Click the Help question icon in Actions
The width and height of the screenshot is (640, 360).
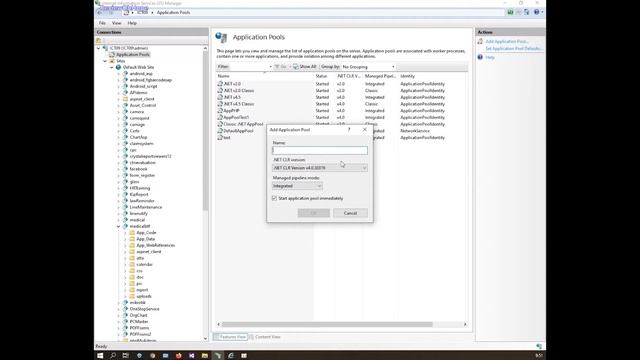480,57
